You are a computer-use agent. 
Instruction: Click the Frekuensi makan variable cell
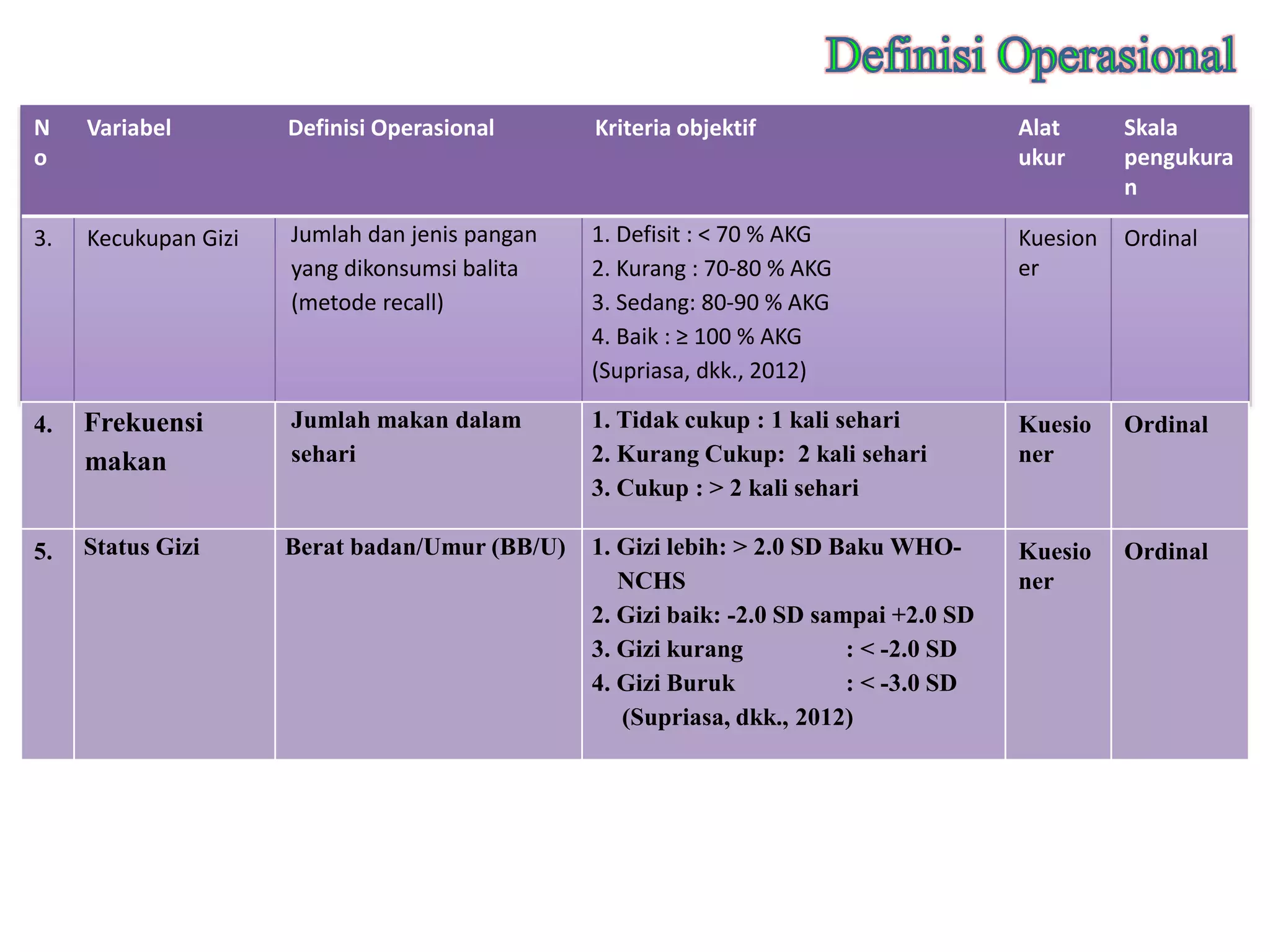pyautogui.click(x=144, y=441)
